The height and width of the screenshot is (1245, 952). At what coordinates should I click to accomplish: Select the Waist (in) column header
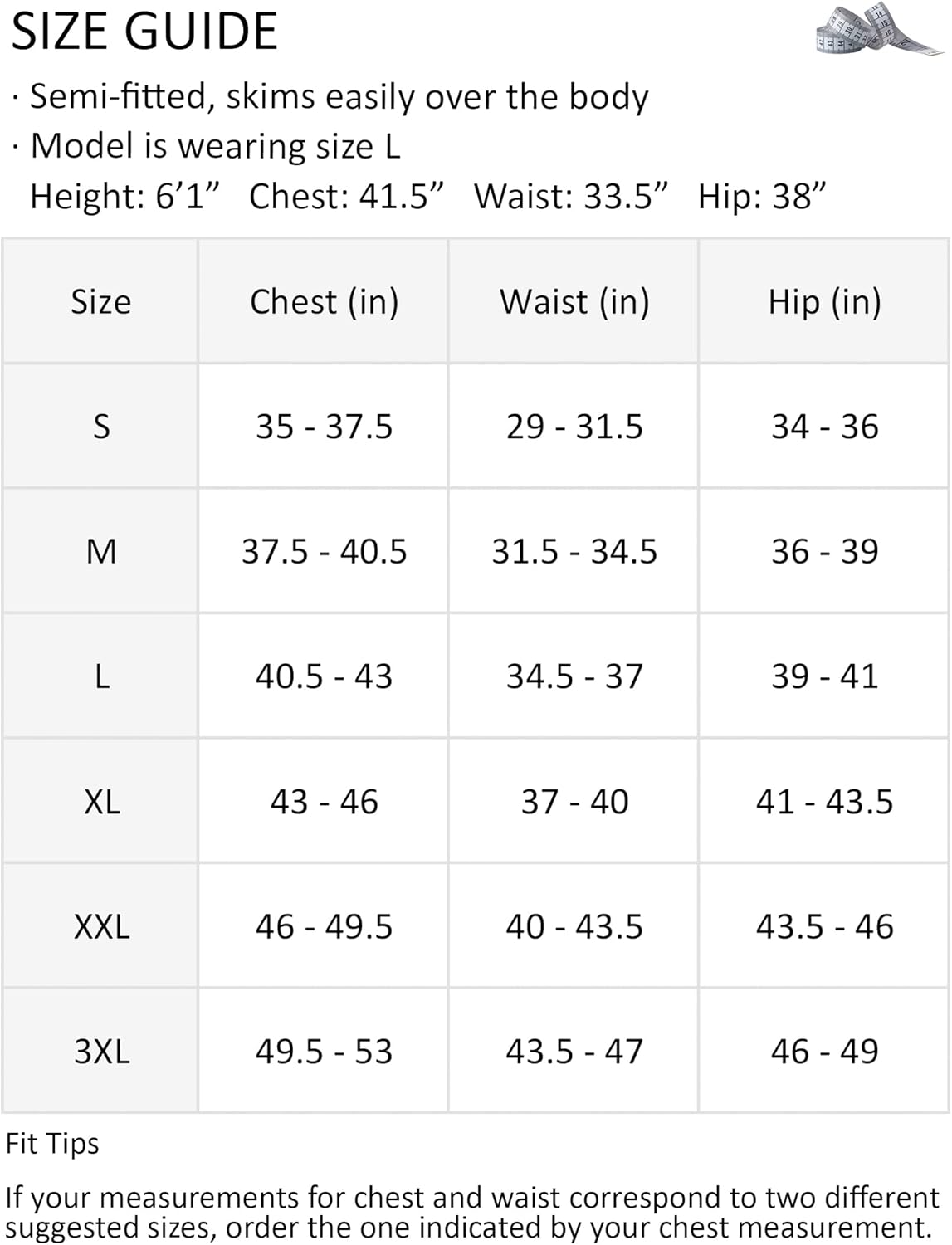click(x=574, y=301)
